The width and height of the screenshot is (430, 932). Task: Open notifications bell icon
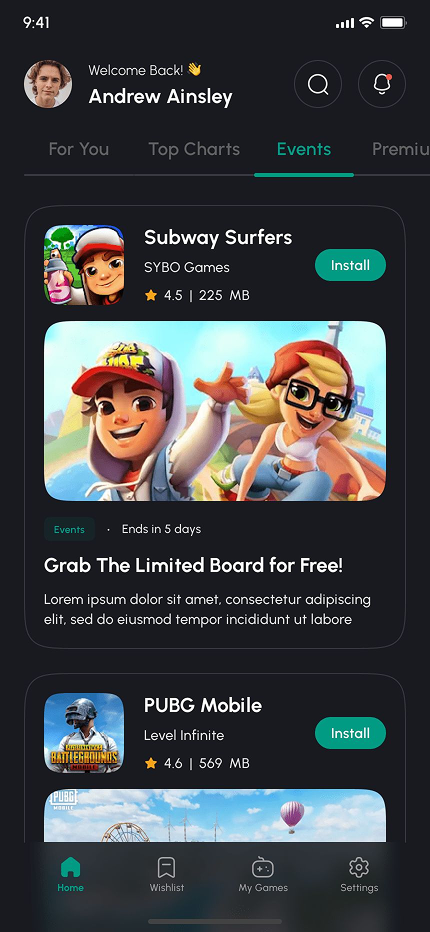point(382,84)
